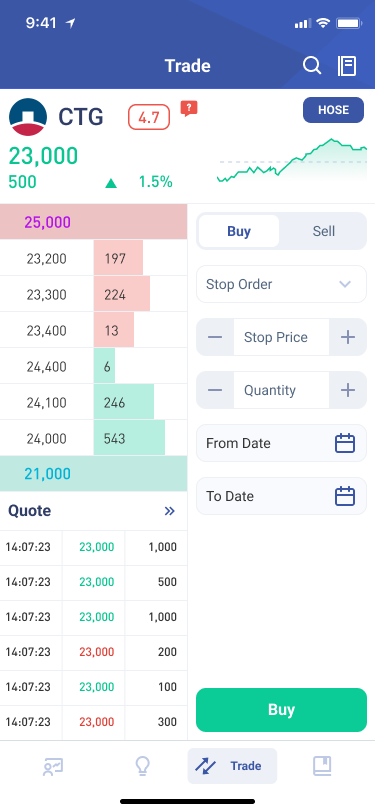Increase Stop Price with plus button
This screenshot has height=812, width=375.
click(348, 337)
